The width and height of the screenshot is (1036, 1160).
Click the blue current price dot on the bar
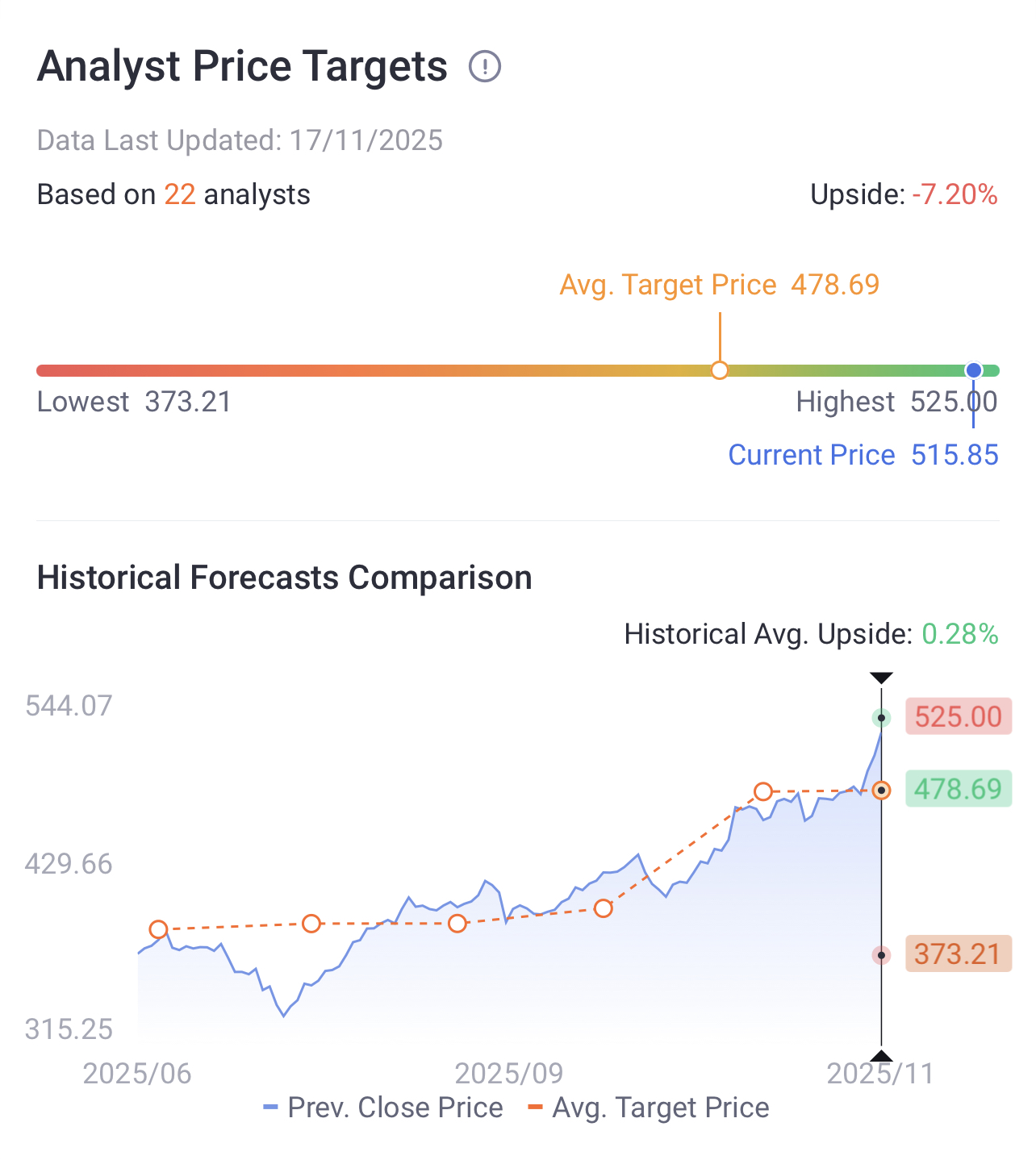(x=974, y=370)
